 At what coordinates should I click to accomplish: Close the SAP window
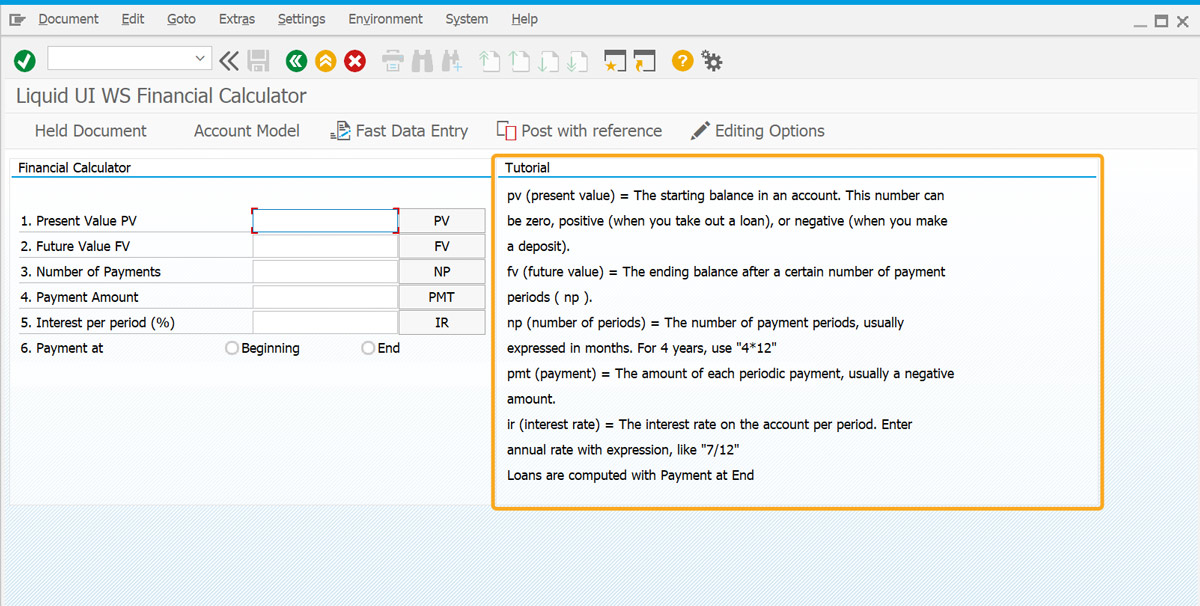(x=1184, y=20)
